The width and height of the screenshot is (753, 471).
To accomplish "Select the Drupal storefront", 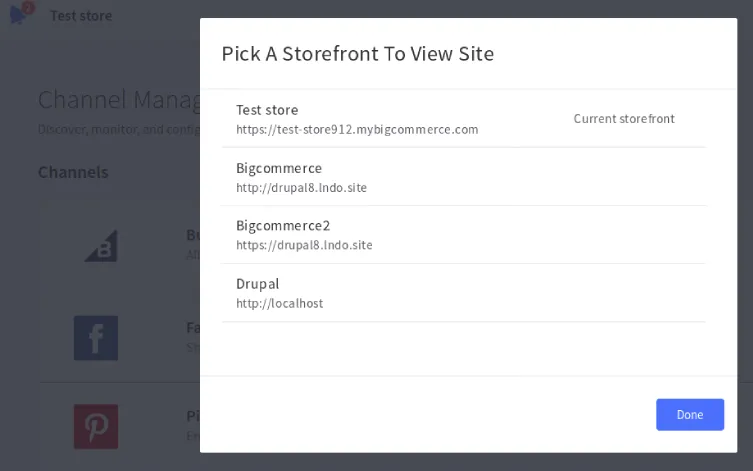I will coord(463,293).
